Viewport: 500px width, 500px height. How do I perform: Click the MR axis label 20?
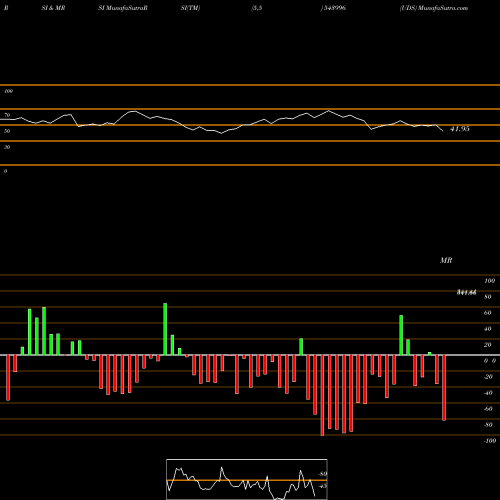pos(488,345)
